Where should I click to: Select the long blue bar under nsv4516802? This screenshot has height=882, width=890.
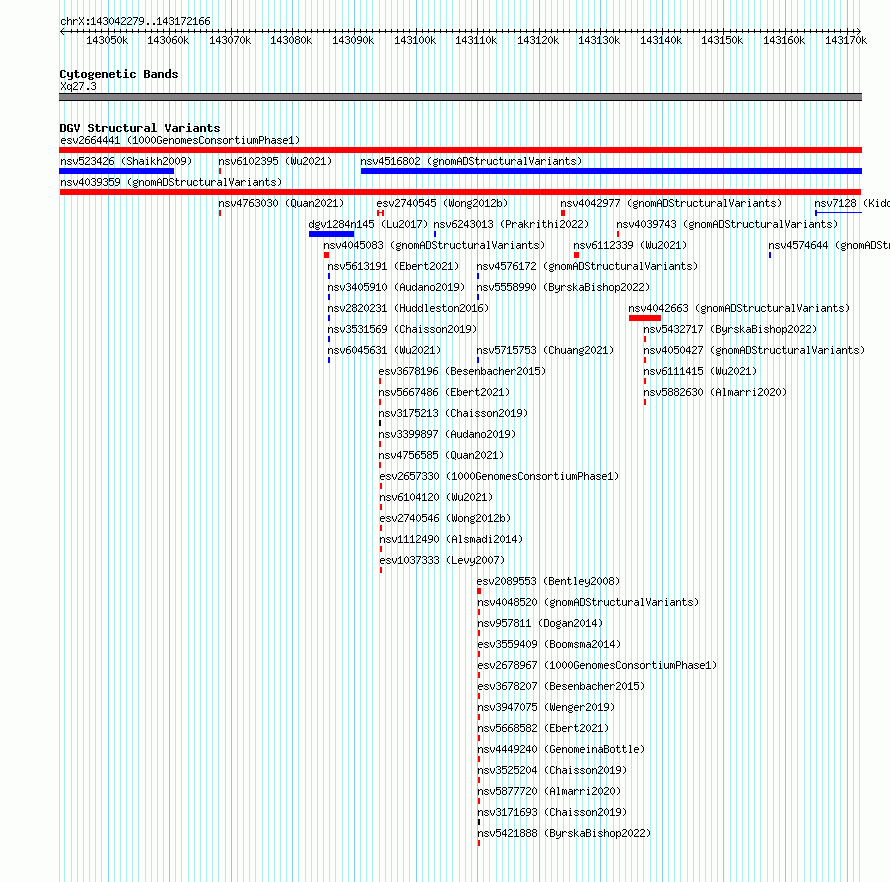point(611,171)
